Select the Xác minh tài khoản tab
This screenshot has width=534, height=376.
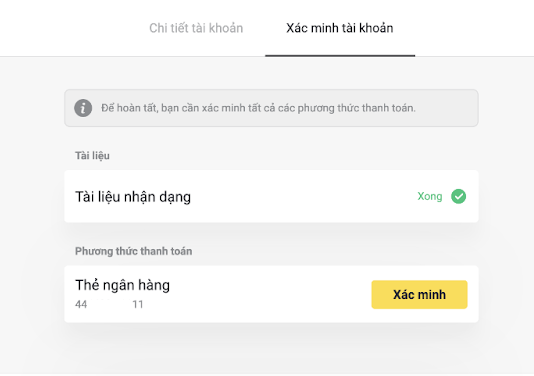point(340,28)
